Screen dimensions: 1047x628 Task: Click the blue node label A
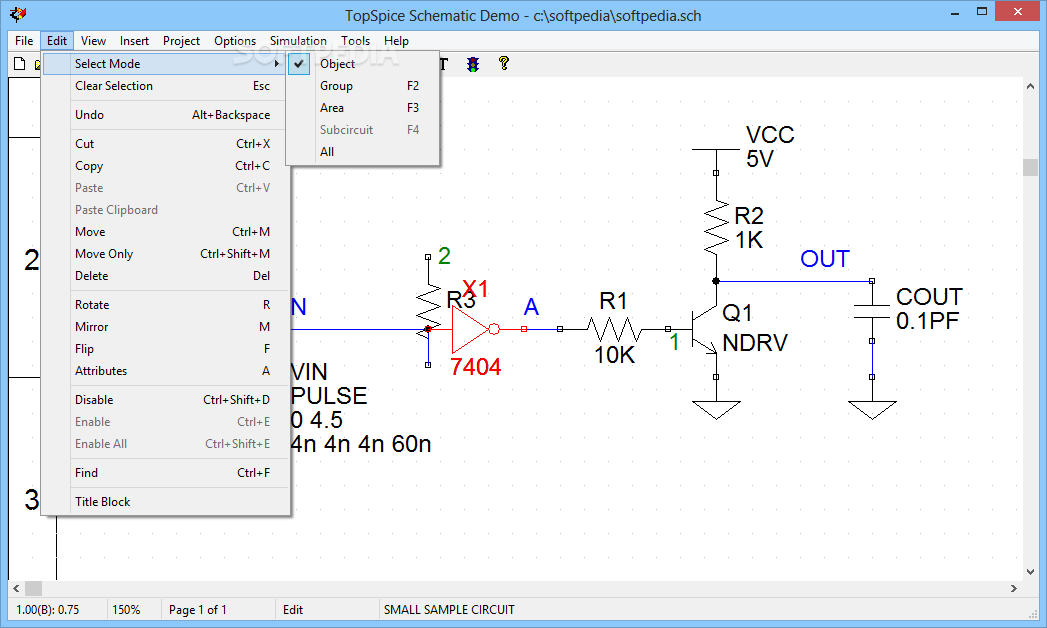point(531,307)
